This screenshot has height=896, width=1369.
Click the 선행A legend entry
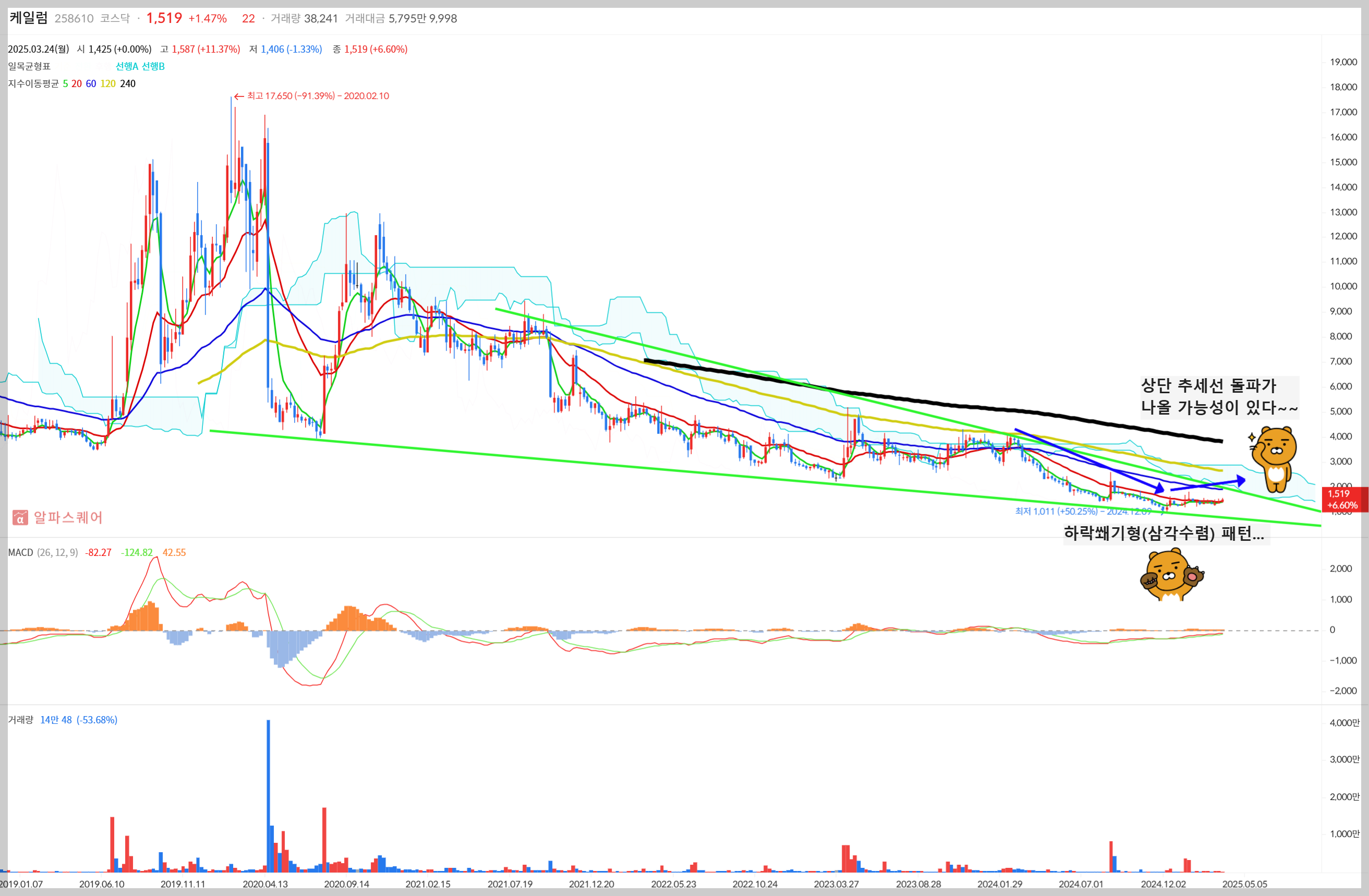pos(127,66)
